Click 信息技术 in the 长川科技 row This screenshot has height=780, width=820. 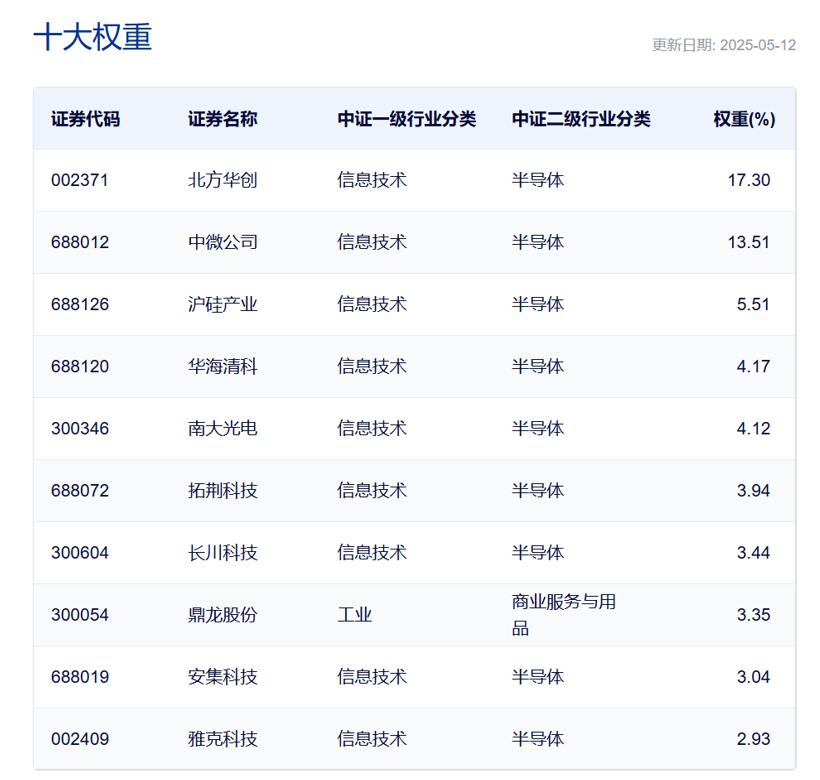(x=372, y=553)
